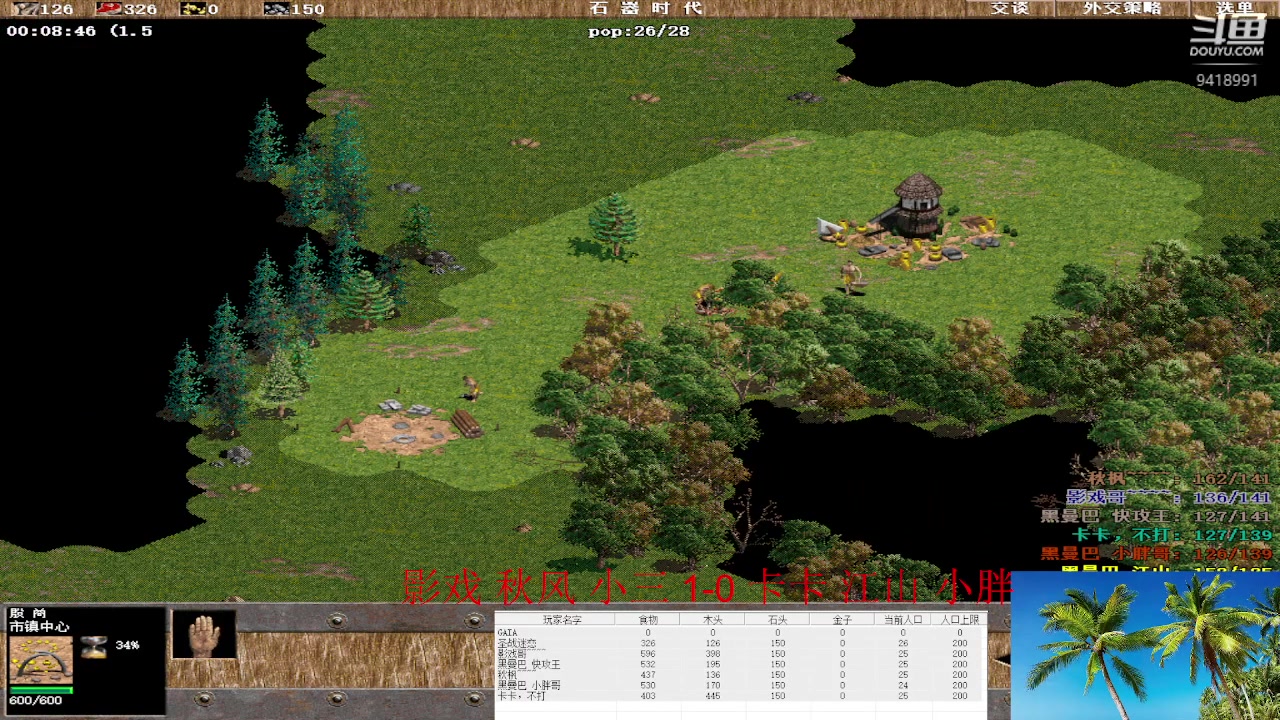Click the hourglass training progress icon
This screenshot has height=720, width=1280.
pos(94,647)
